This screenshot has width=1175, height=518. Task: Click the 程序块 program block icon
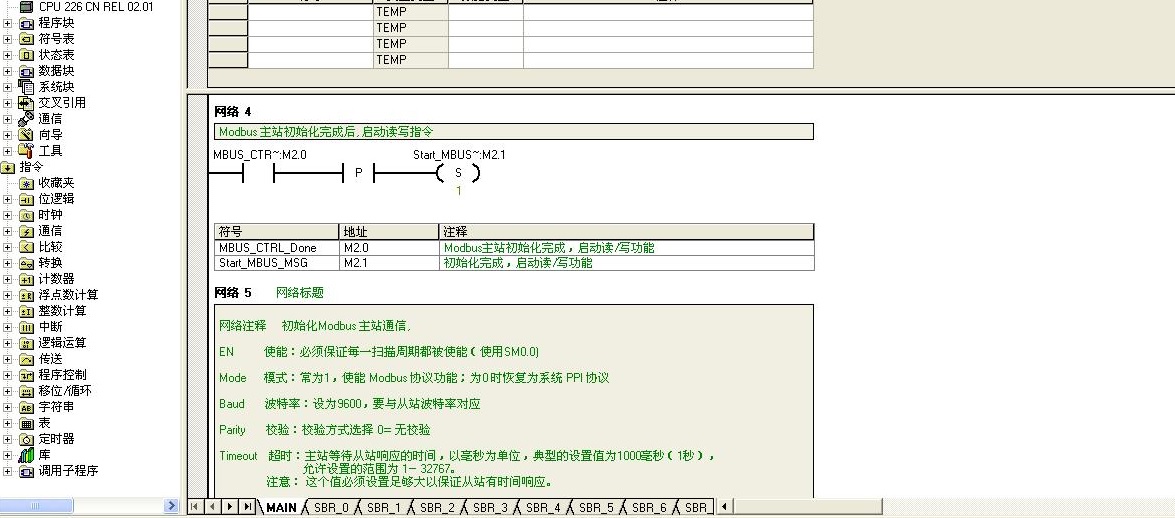tap(26, 23)
